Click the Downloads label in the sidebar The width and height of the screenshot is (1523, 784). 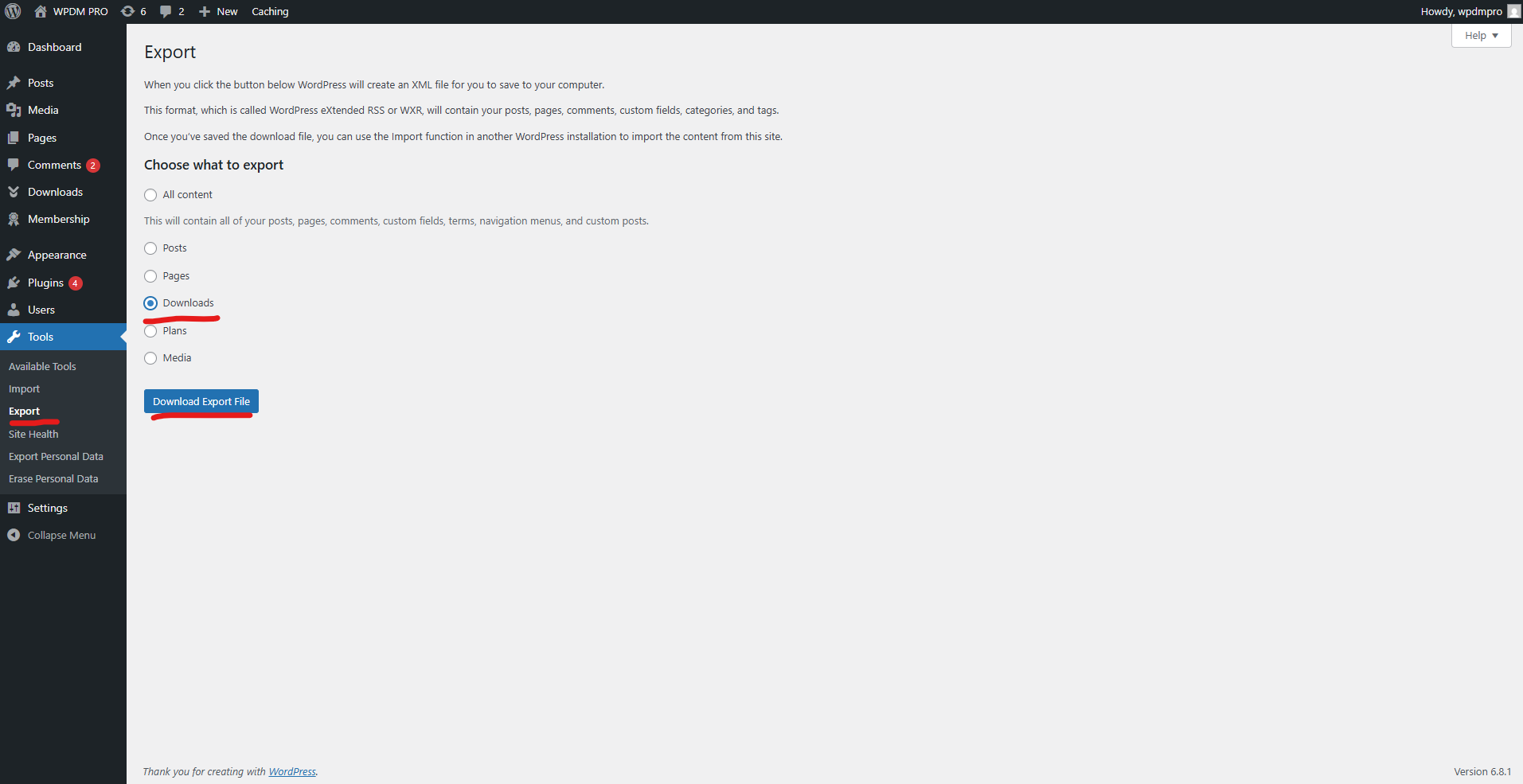coord(55,192)
